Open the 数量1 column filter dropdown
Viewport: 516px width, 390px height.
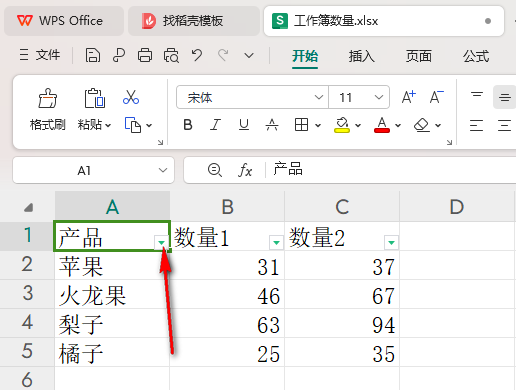tap(276, 242)
